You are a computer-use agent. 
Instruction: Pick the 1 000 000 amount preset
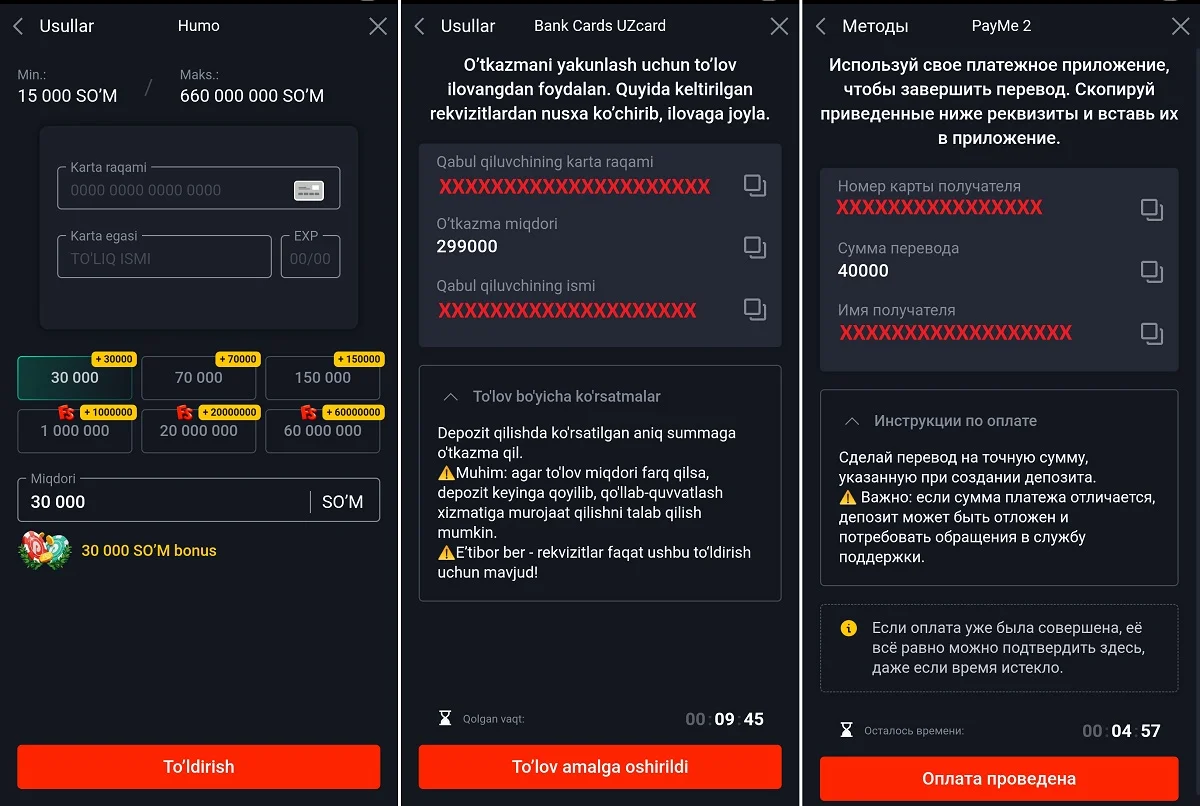click(75, 431)
